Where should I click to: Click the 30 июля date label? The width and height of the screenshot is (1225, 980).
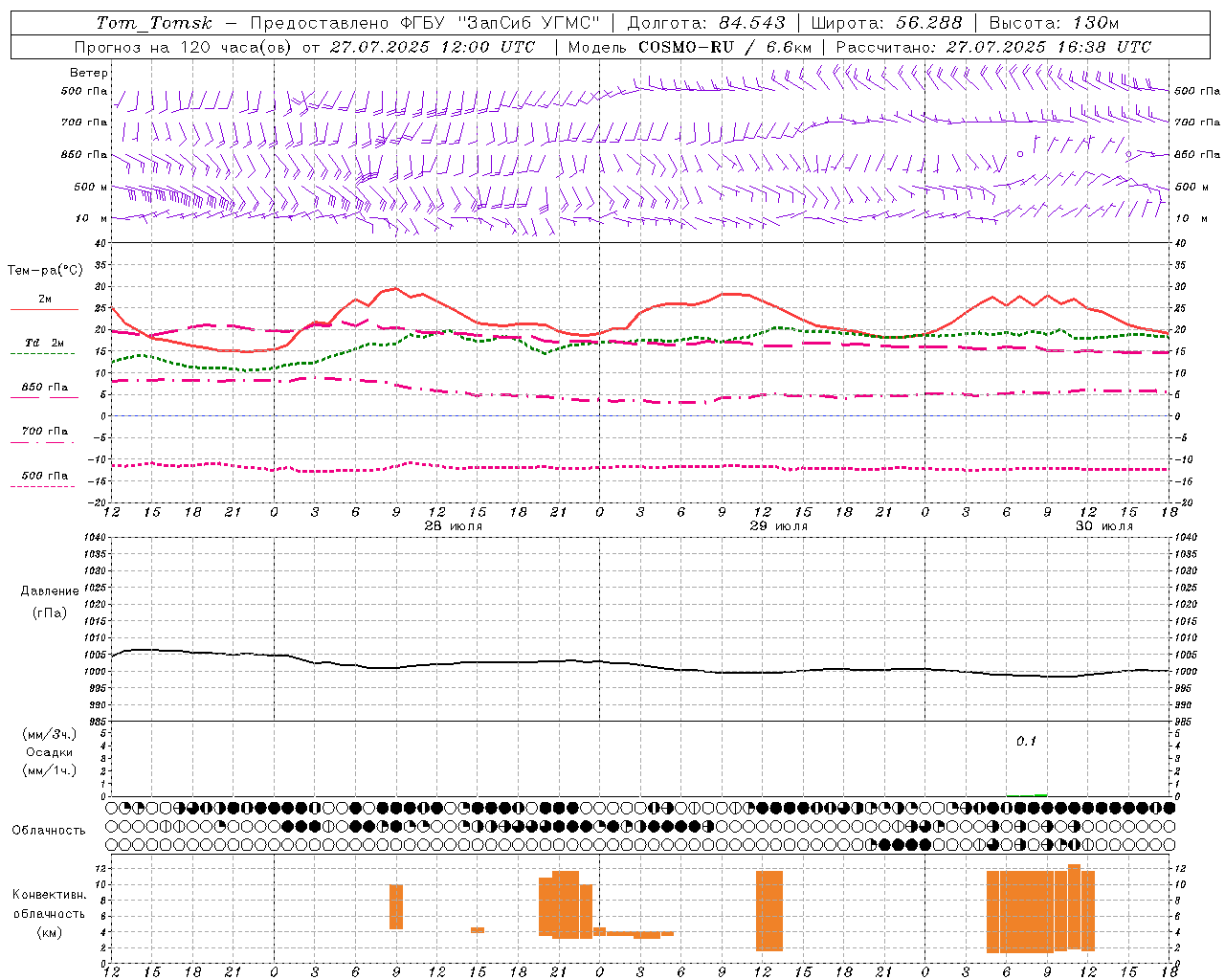[1104, 526]
